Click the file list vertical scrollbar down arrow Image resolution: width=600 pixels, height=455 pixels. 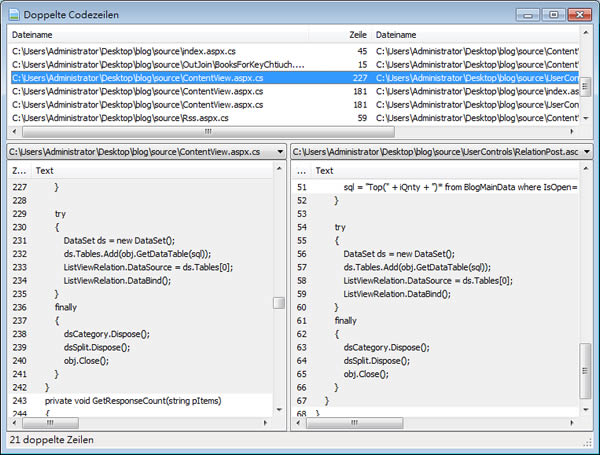[586, 117]
